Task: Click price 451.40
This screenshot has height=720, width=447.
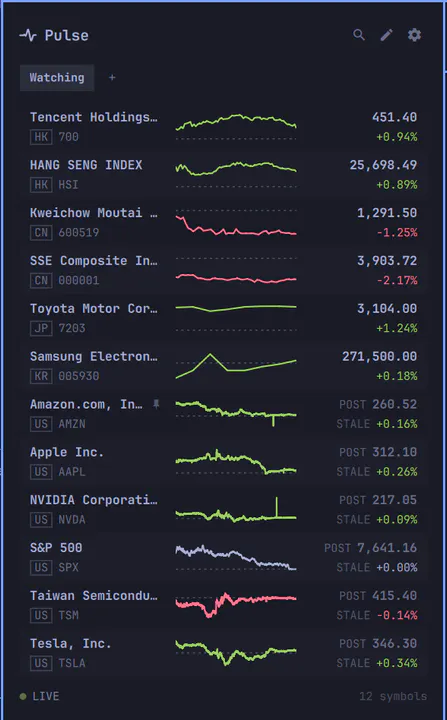Action: (395, 117)
